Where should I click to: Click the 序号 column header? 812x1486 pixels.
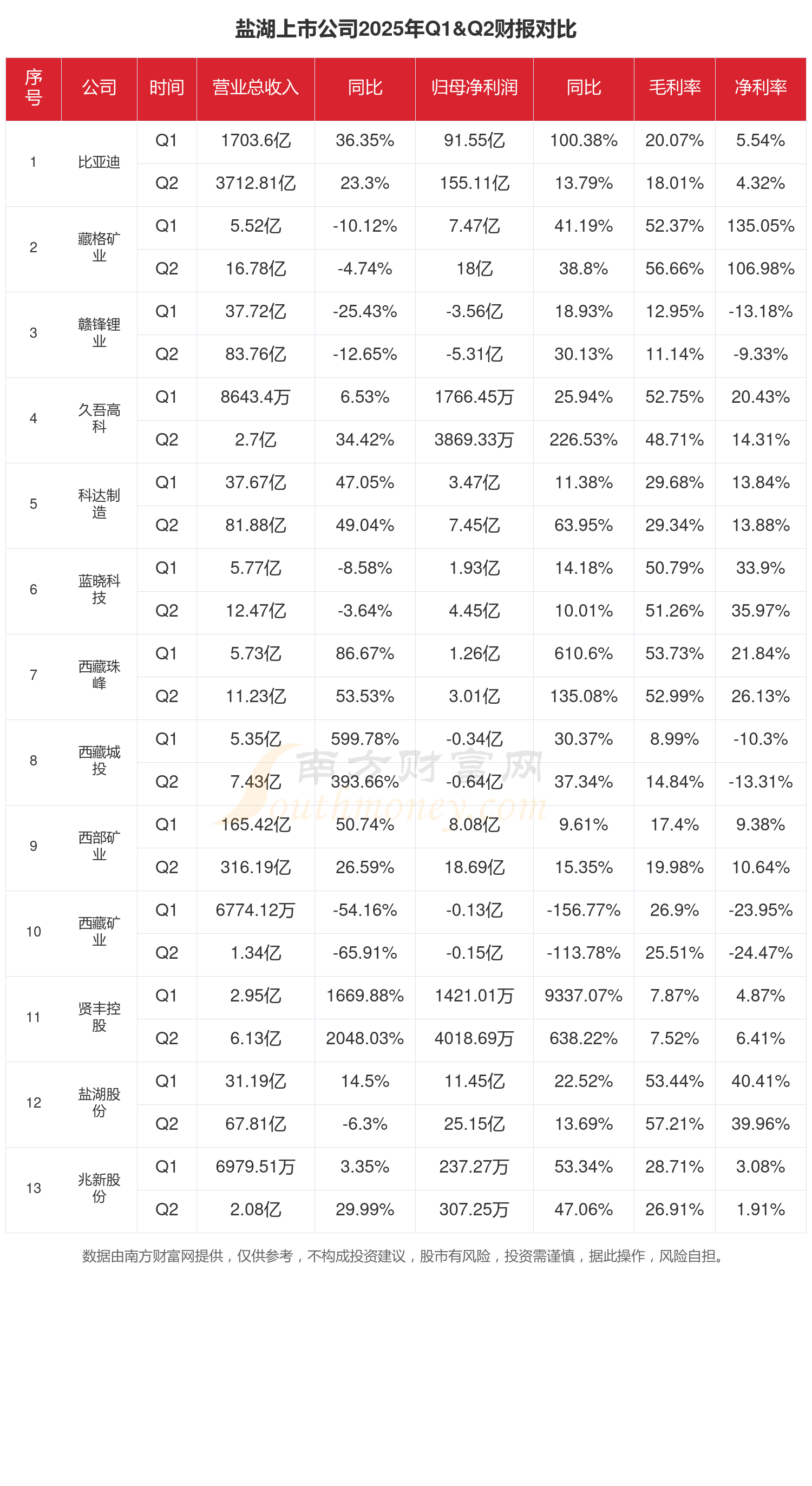(34, 88)
